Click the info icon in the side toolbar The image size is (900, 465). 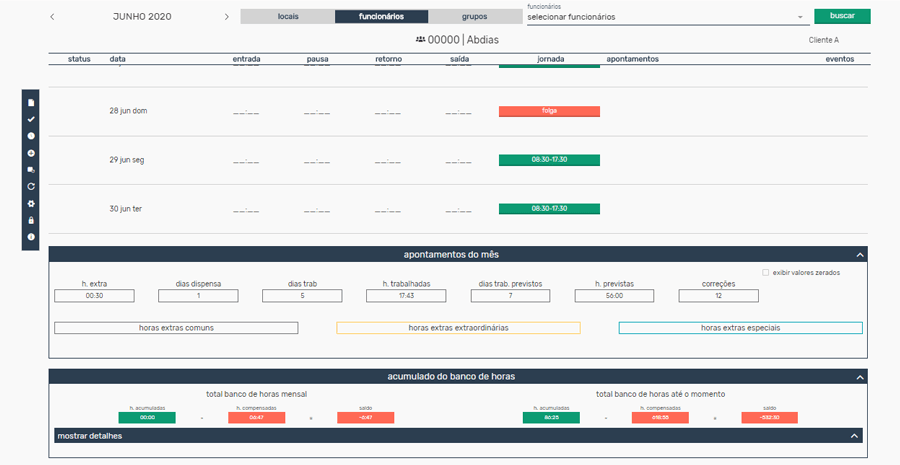pos(31,237)
